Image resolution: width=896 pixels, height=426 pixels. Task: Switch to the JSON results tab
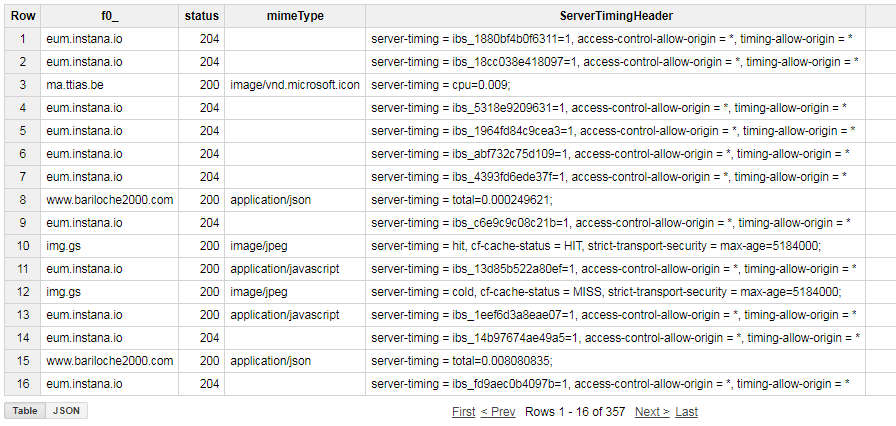(66, 411)
